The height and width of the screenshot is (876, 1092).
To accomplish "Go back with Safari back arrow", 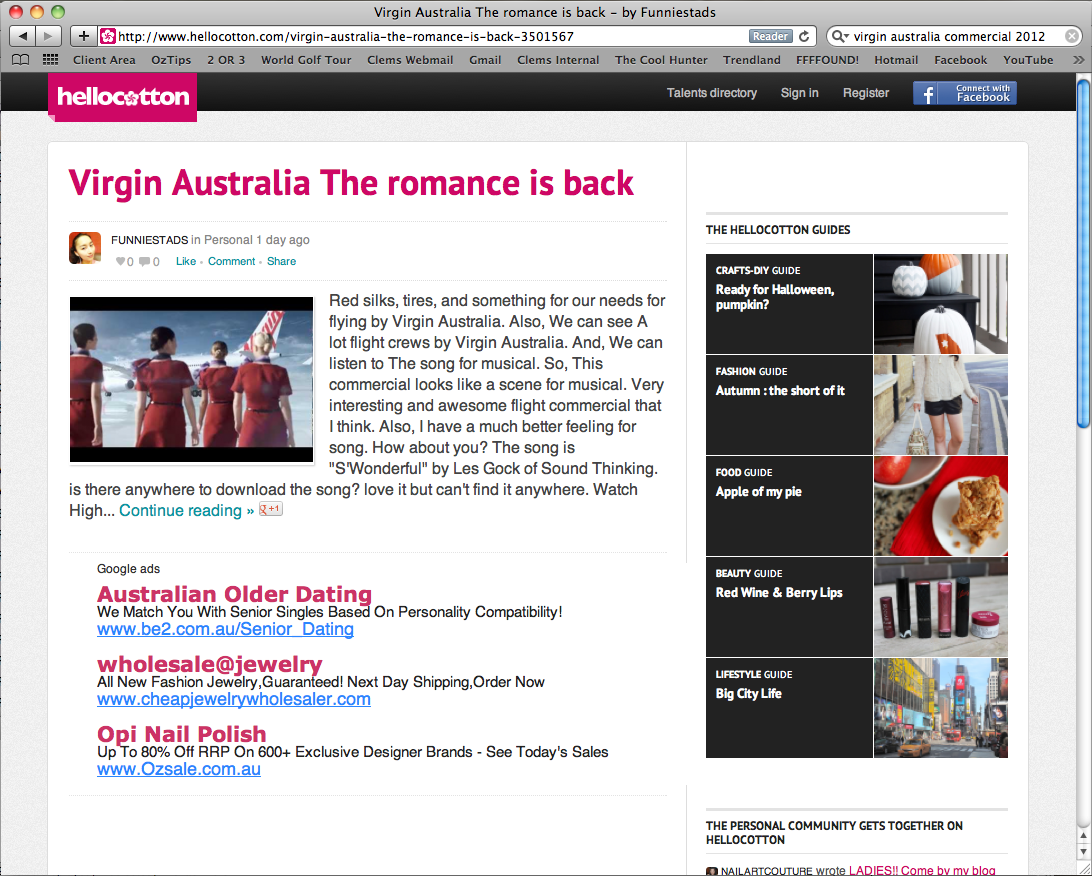I will [22, 36].
